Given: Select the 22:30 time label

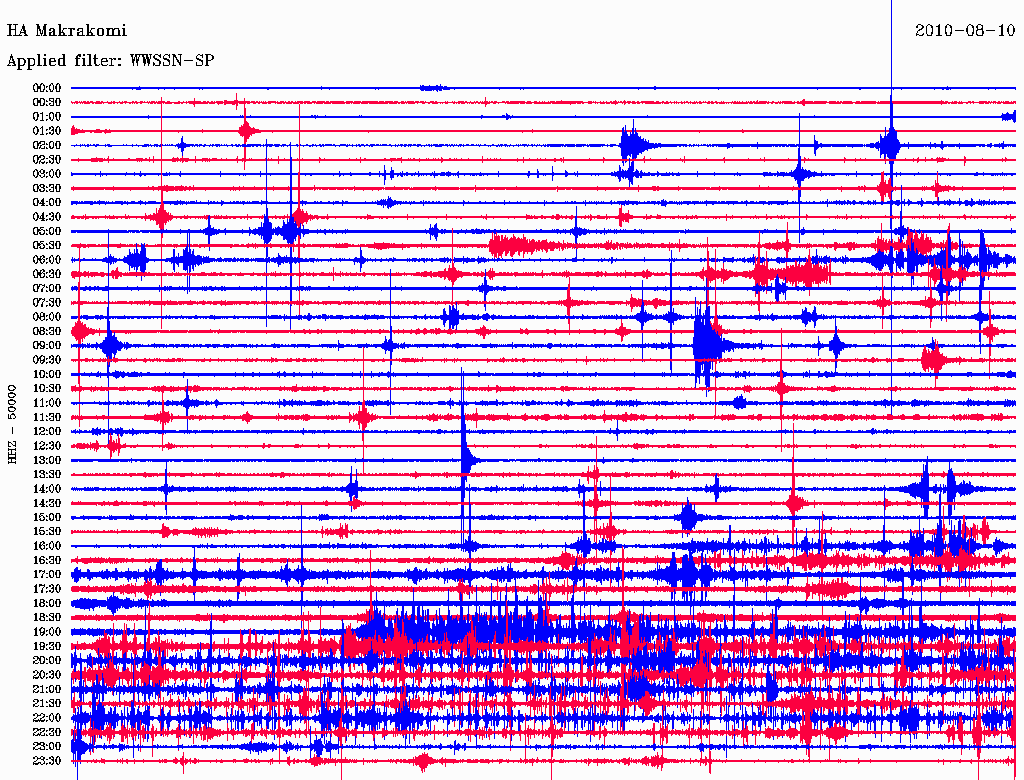Looking at the screenshot, I should point(46,732).
